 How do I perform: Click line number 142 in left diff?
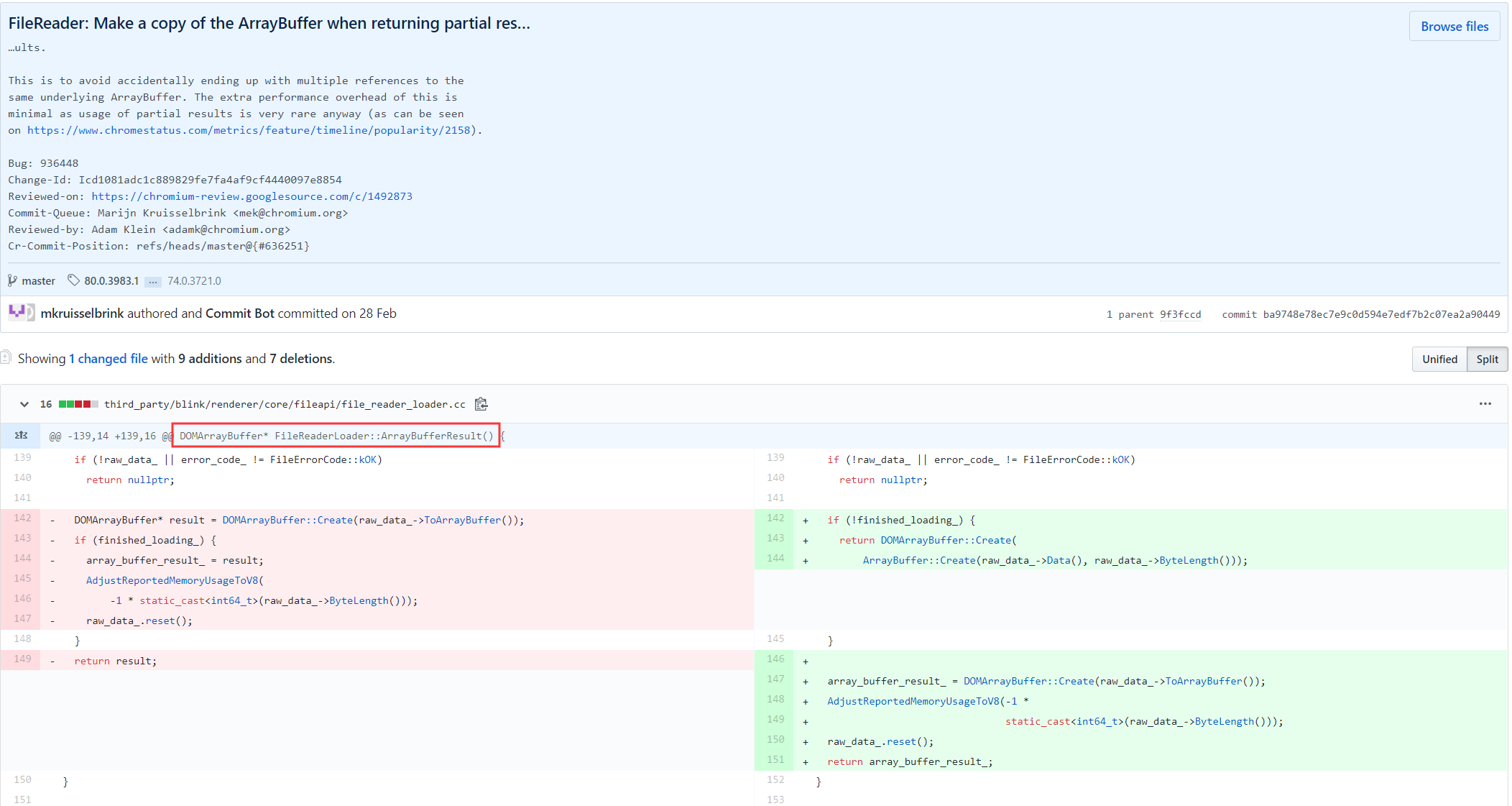[22, 518]
